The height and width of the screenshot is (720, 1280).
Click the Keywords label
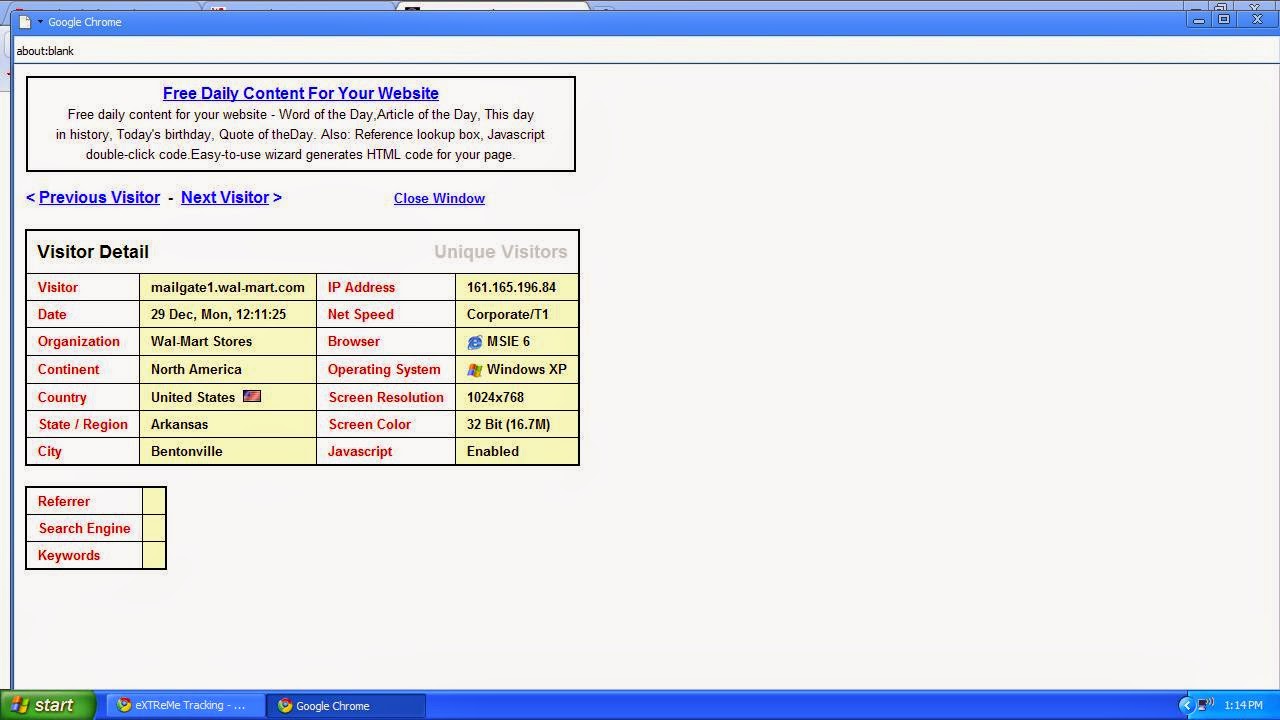click(69, 555)
